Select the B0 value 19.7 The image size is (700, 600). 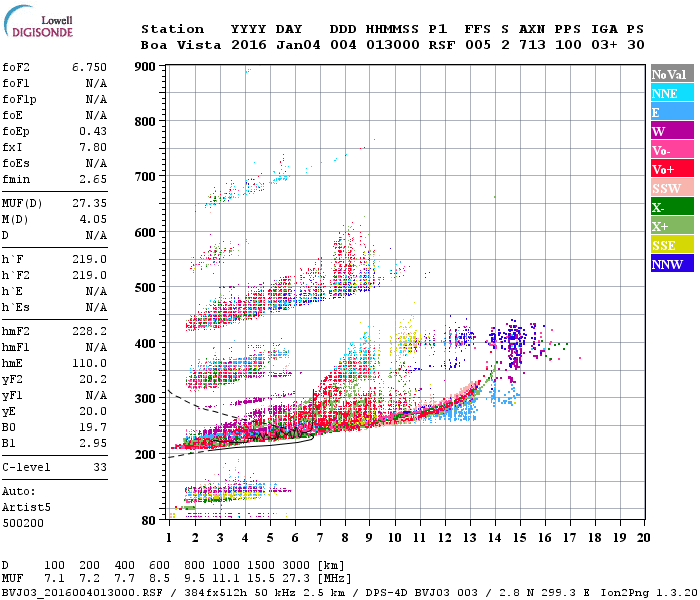click(93, 427)
